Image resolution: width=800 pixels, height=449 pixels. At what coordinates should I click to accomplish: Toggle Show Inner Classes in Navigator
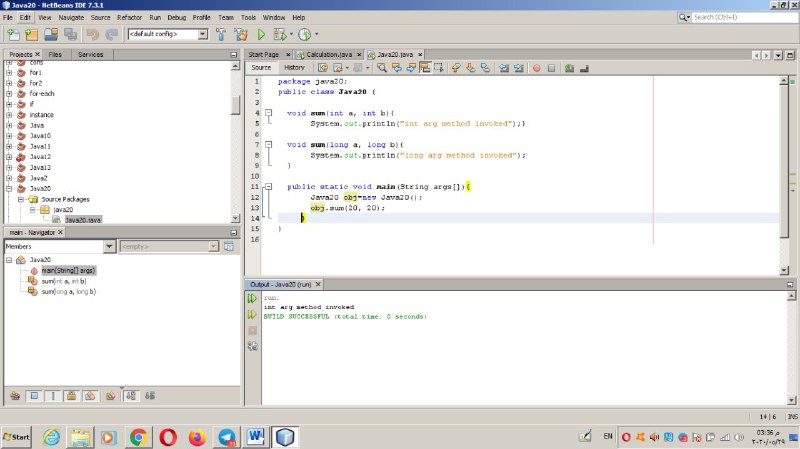click(x=90, y=395)
